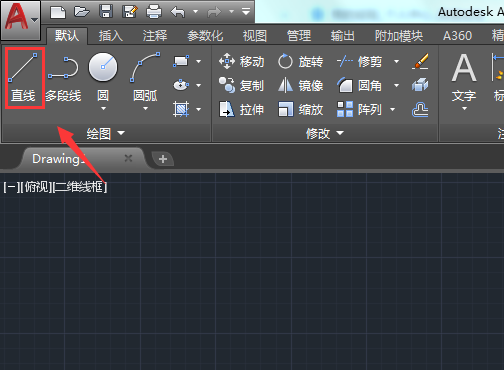This screenshot has height=370, width=504.
Task: Click the 俯视 view controls label
Action: click(x=36, y=187)
